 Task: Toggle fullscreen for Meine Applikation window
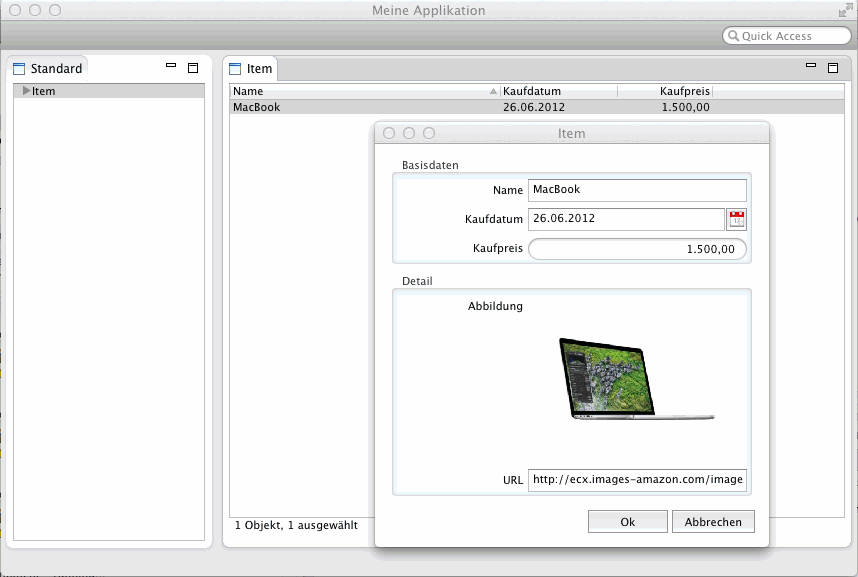point(845,10)
